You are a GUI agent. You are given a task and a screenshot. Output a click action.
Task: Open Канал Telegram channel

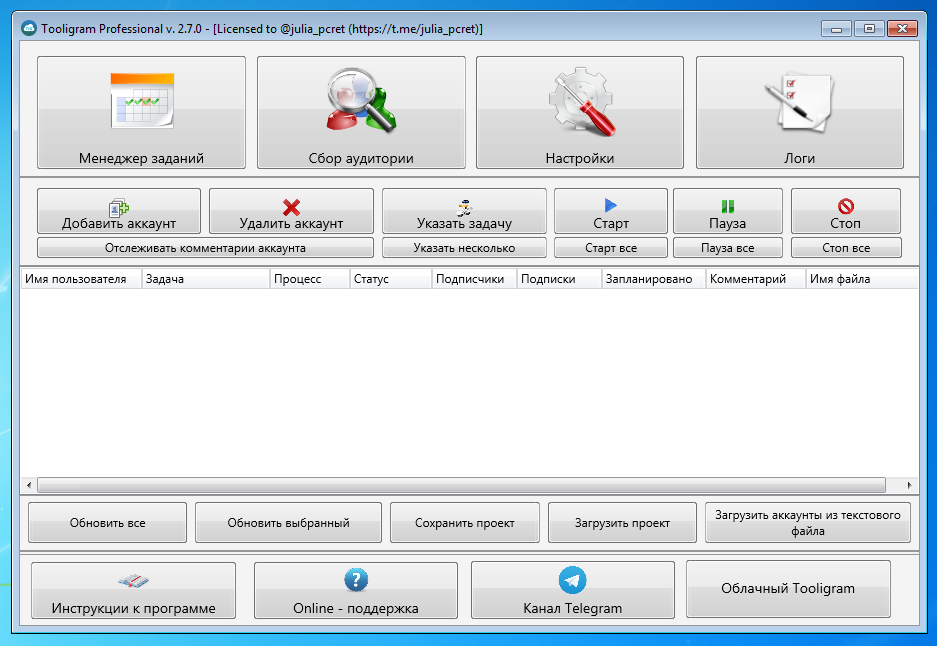pyautogui.click(x=572, y=590)
